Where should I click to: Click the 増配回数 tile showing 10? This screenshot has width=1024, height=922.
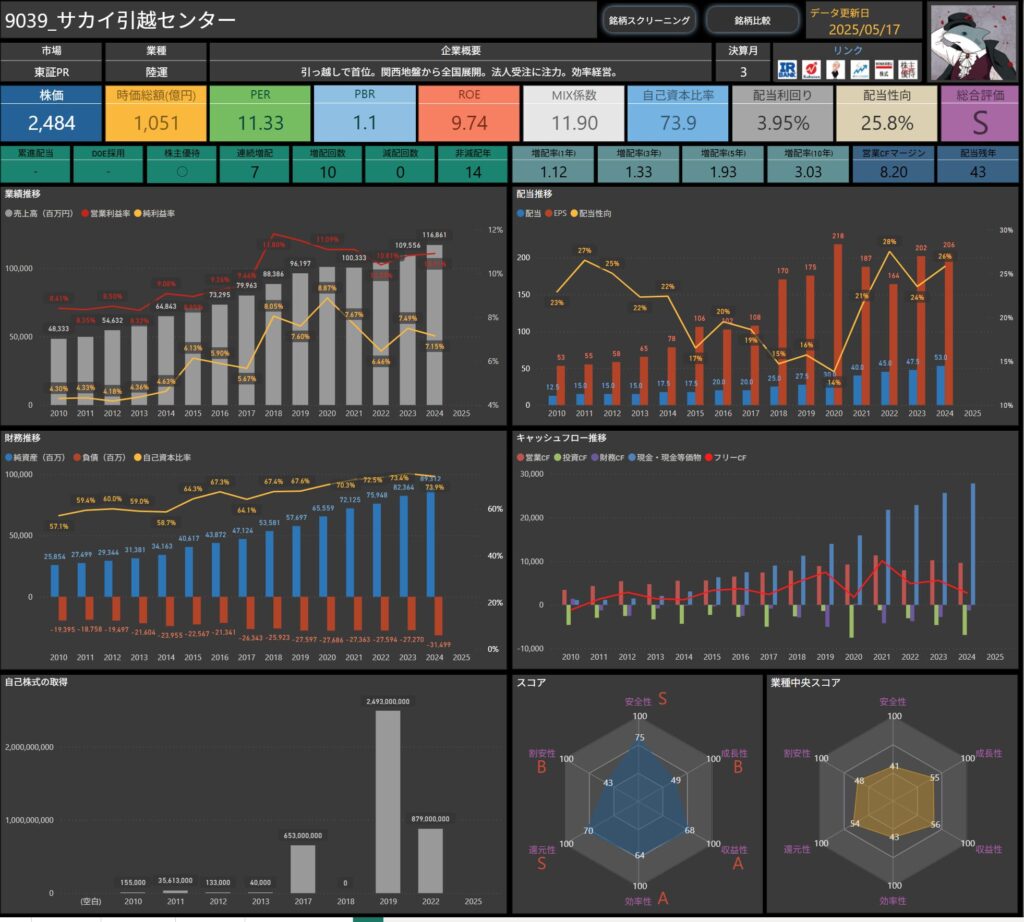tap(327, 165)
